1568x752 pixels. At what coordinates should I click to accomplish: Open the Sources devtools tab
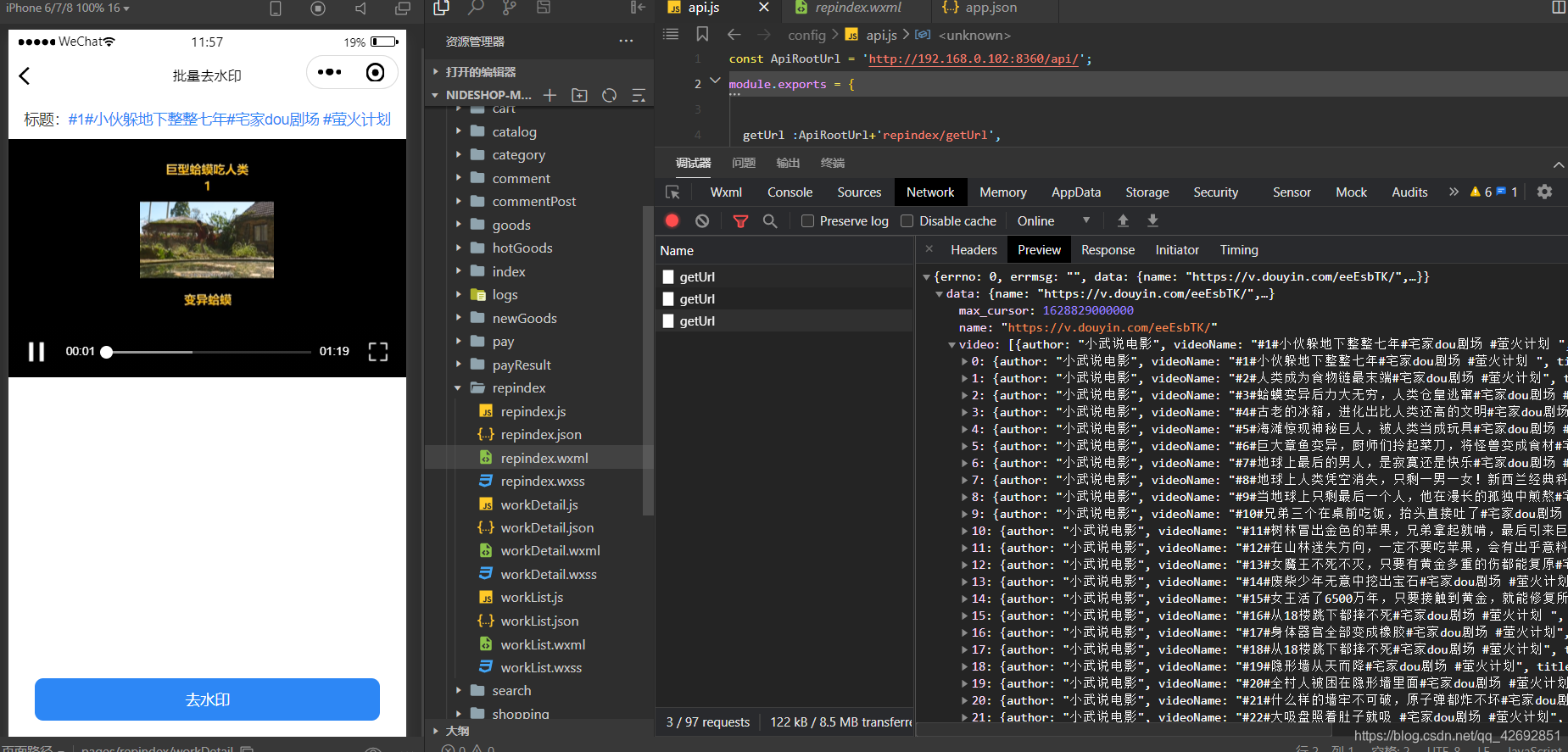tap(859, 192)
